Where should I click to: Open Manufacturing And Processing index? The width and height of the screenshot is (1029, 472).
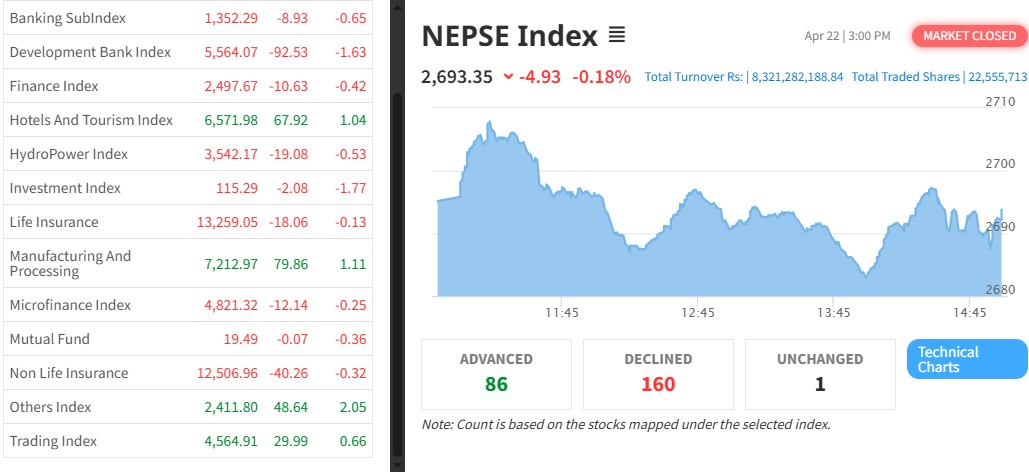[70, 263]
